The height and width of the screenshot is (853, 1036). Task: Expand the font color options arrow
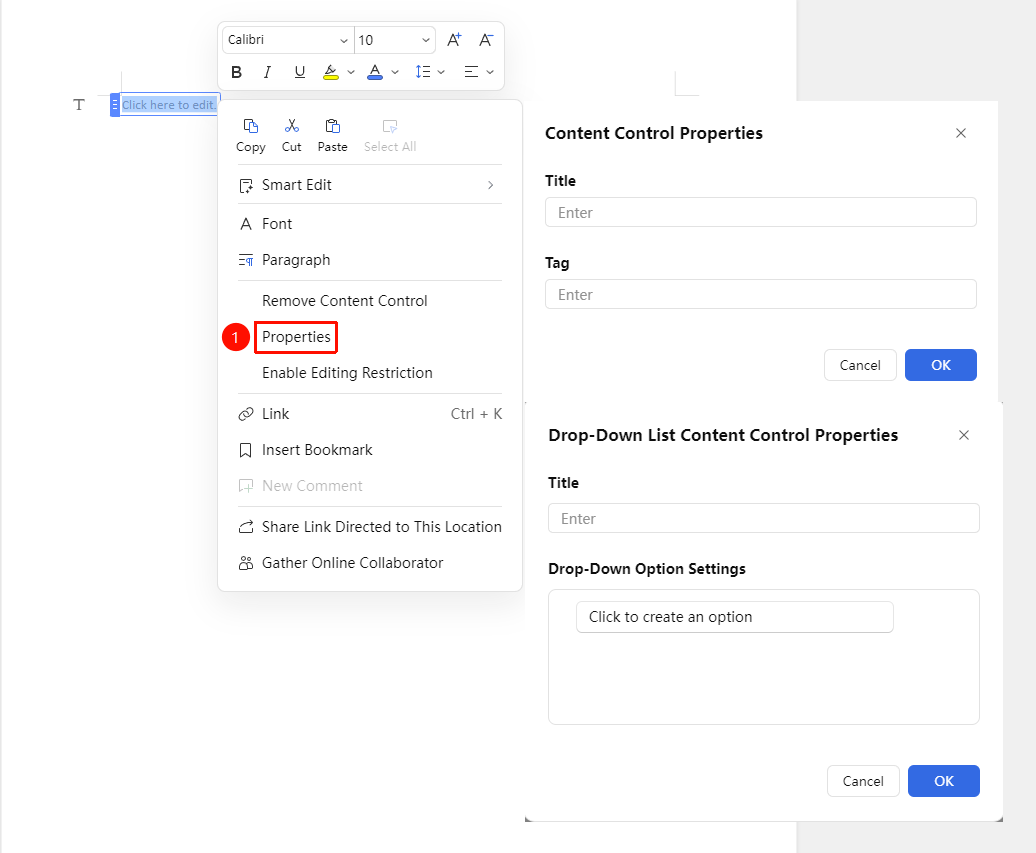(x=395, y=72)
